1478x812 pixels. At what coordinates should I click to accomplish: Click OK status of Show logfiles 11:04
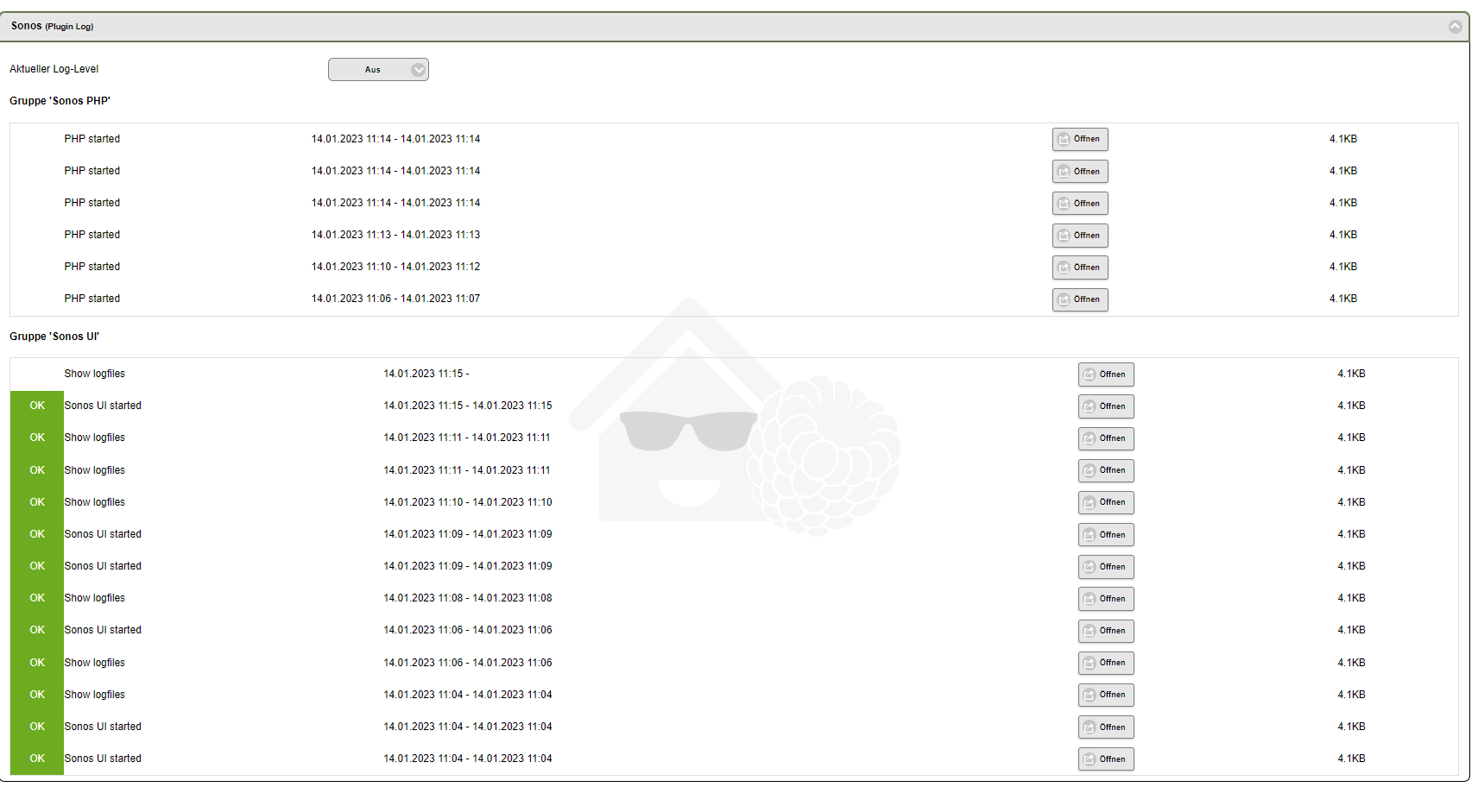(x=37, y=695)
